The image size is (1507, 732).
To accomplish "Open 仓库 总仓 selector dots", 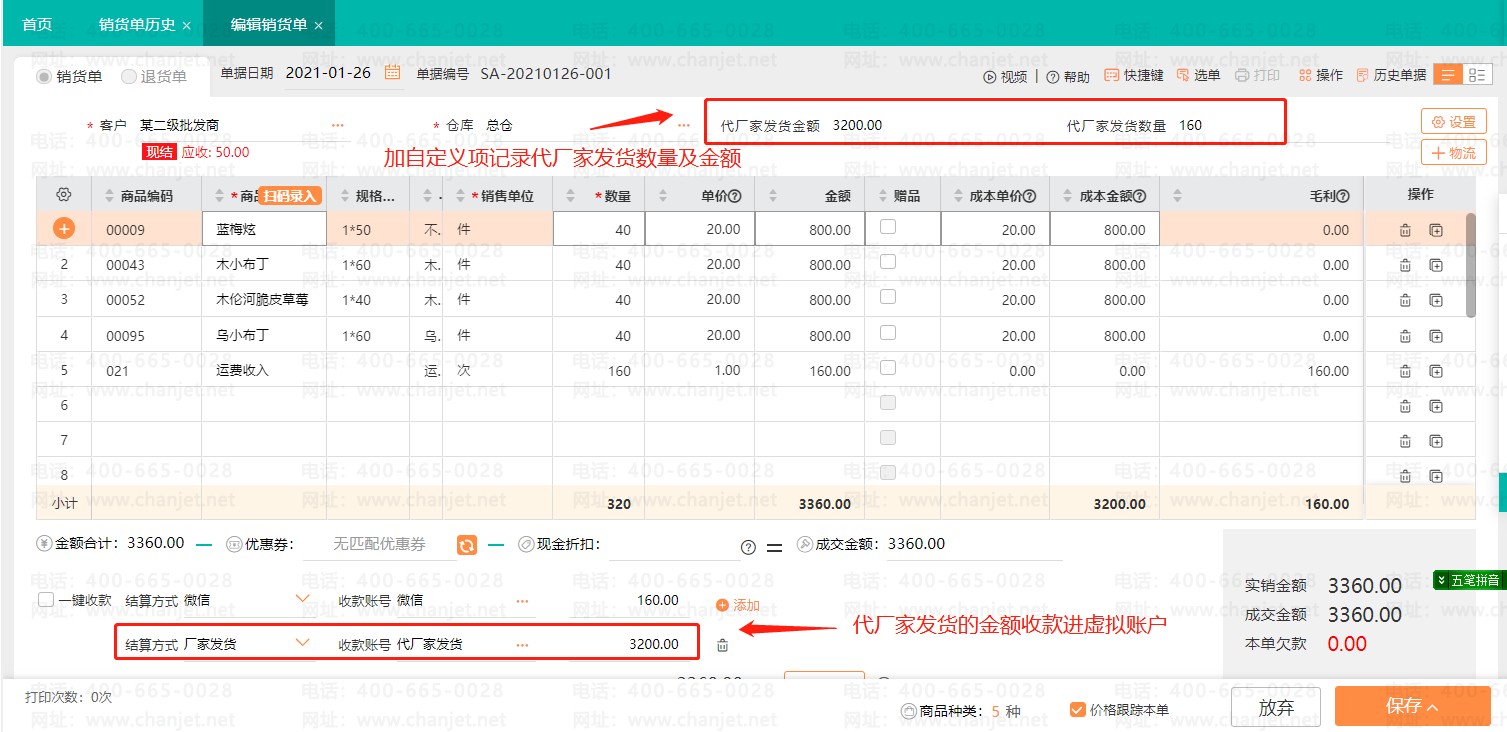I will click(x=683, y=125).
